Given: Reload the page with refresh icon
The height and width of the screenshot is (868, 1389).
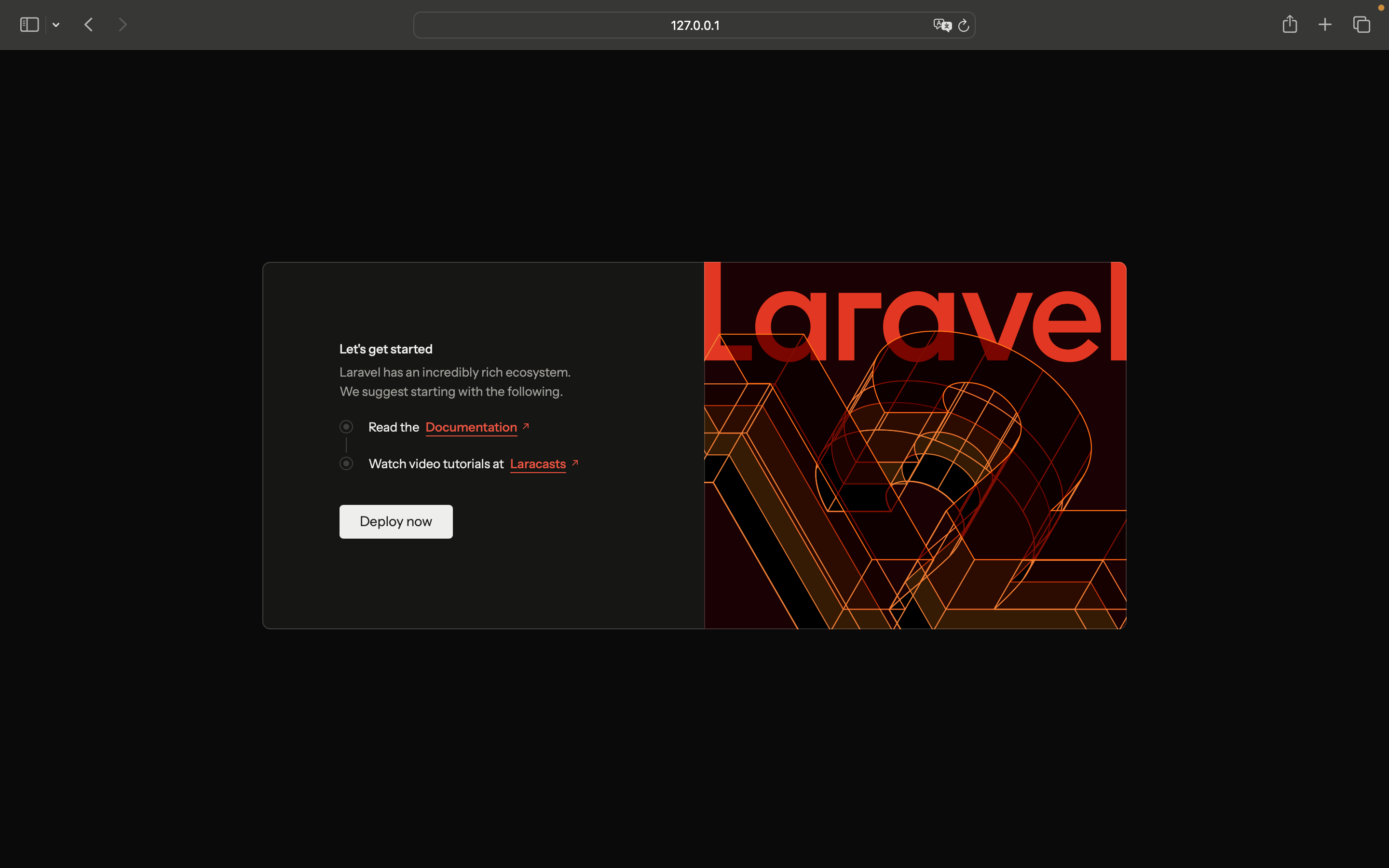Looking at the screenshot, I should coord(964,25).
